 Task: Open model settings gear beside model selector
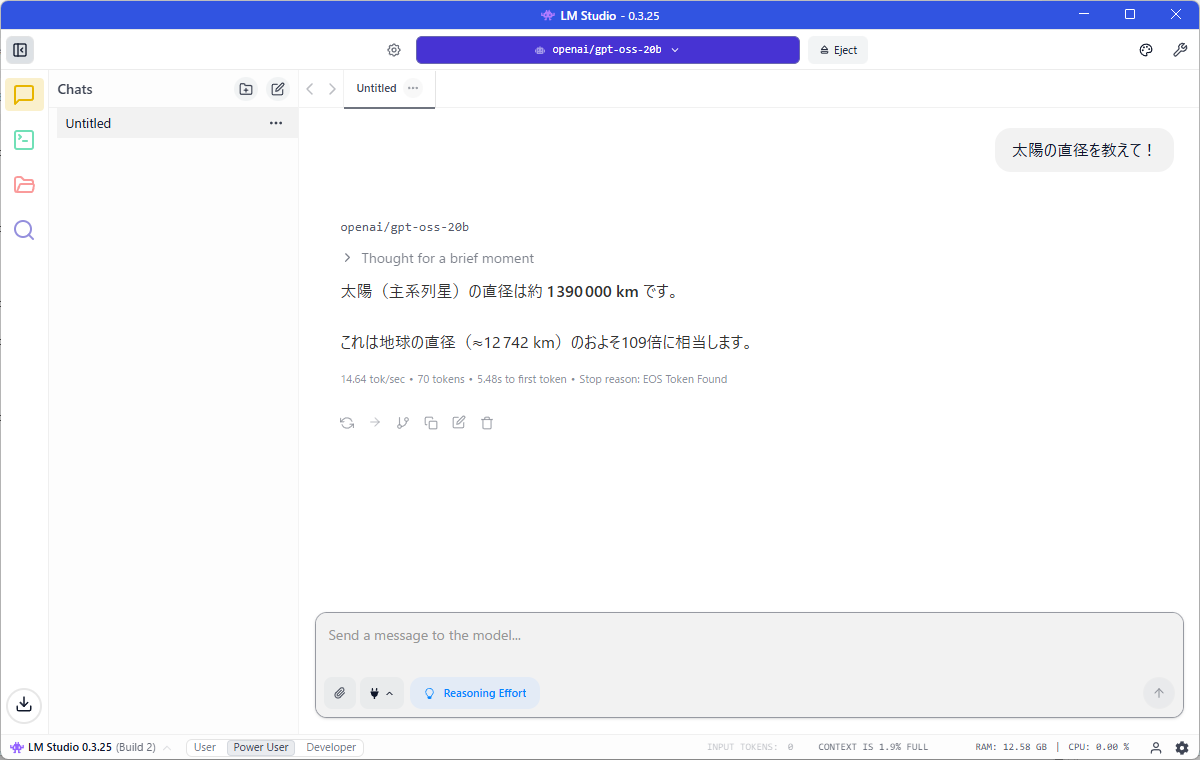[x=394, y=50]
